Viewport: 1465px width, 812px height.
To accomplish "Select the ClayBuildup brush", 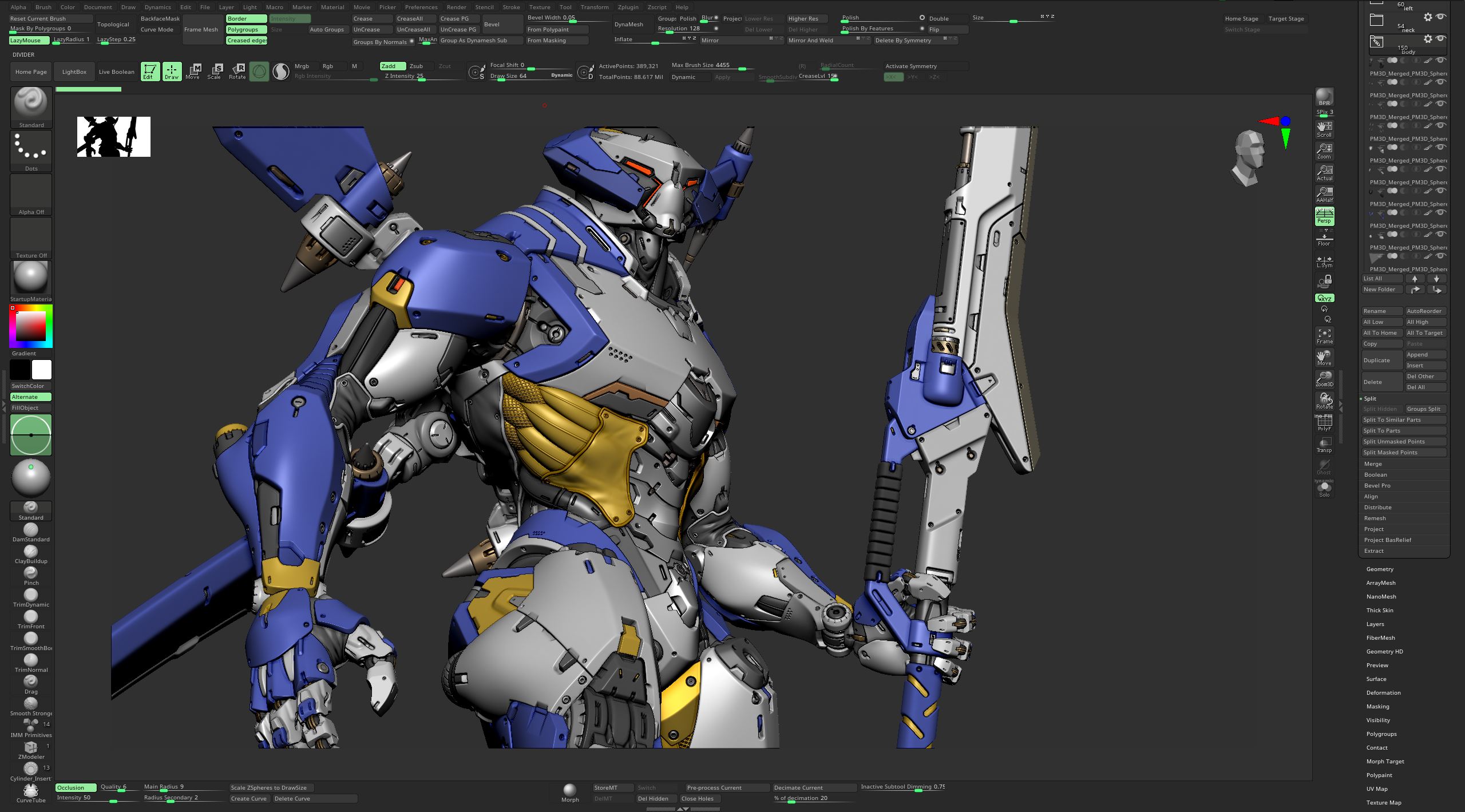I will pyautogui.click(x=31, y=554).
